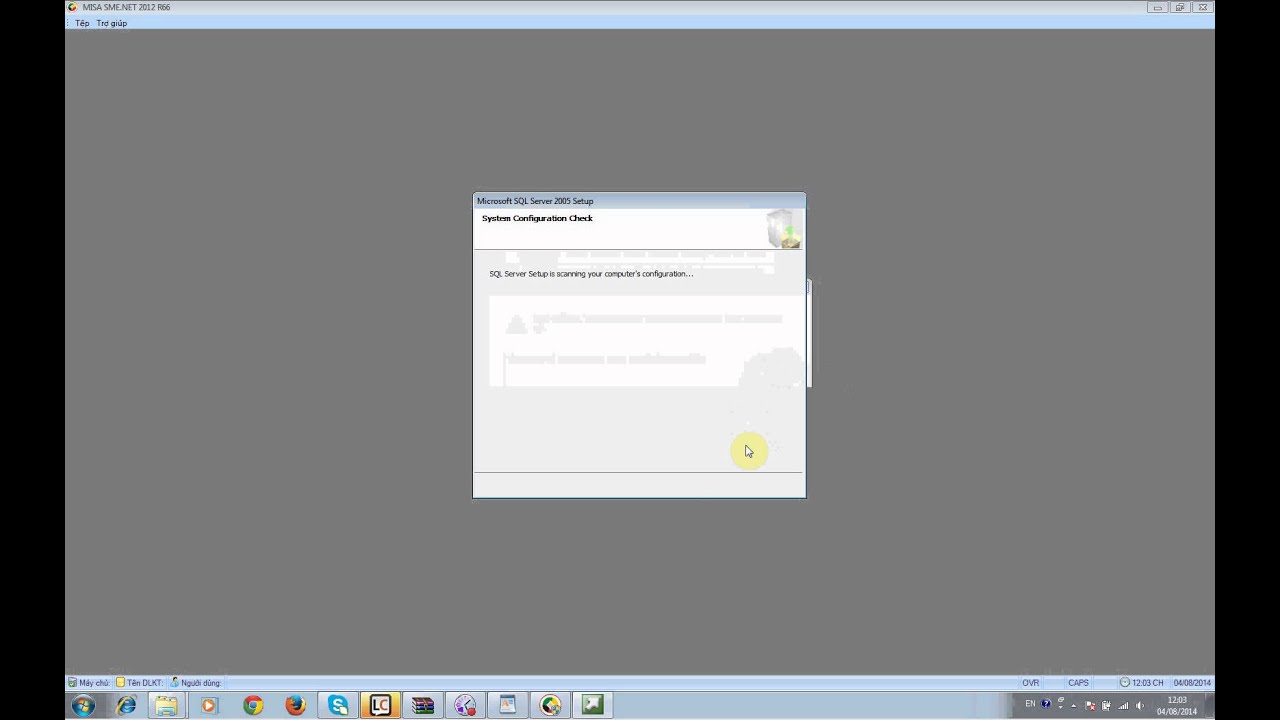Click the EN language indicator in tray
This screenshot has width=1280, height=720.
tap(1030, 703)
